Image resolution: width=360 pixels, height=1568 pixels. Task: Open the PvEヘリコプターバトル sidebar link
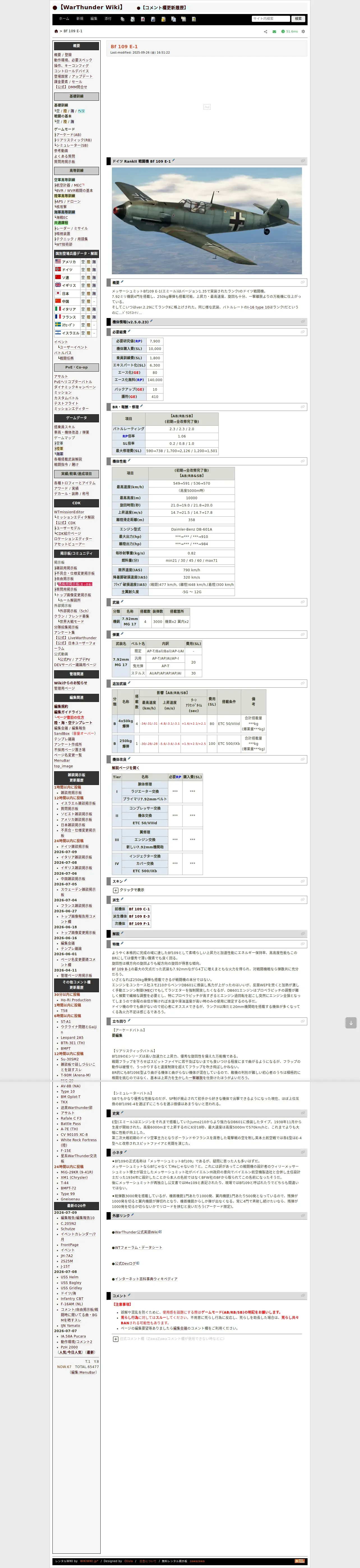pyautogui.click(x=73, y=382)
